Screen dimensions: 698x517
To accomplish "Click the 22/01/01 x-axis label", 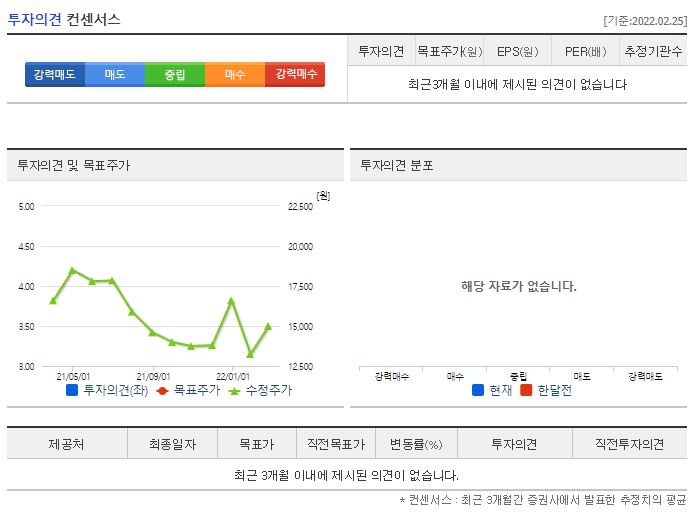I will [x=233, y=376].
